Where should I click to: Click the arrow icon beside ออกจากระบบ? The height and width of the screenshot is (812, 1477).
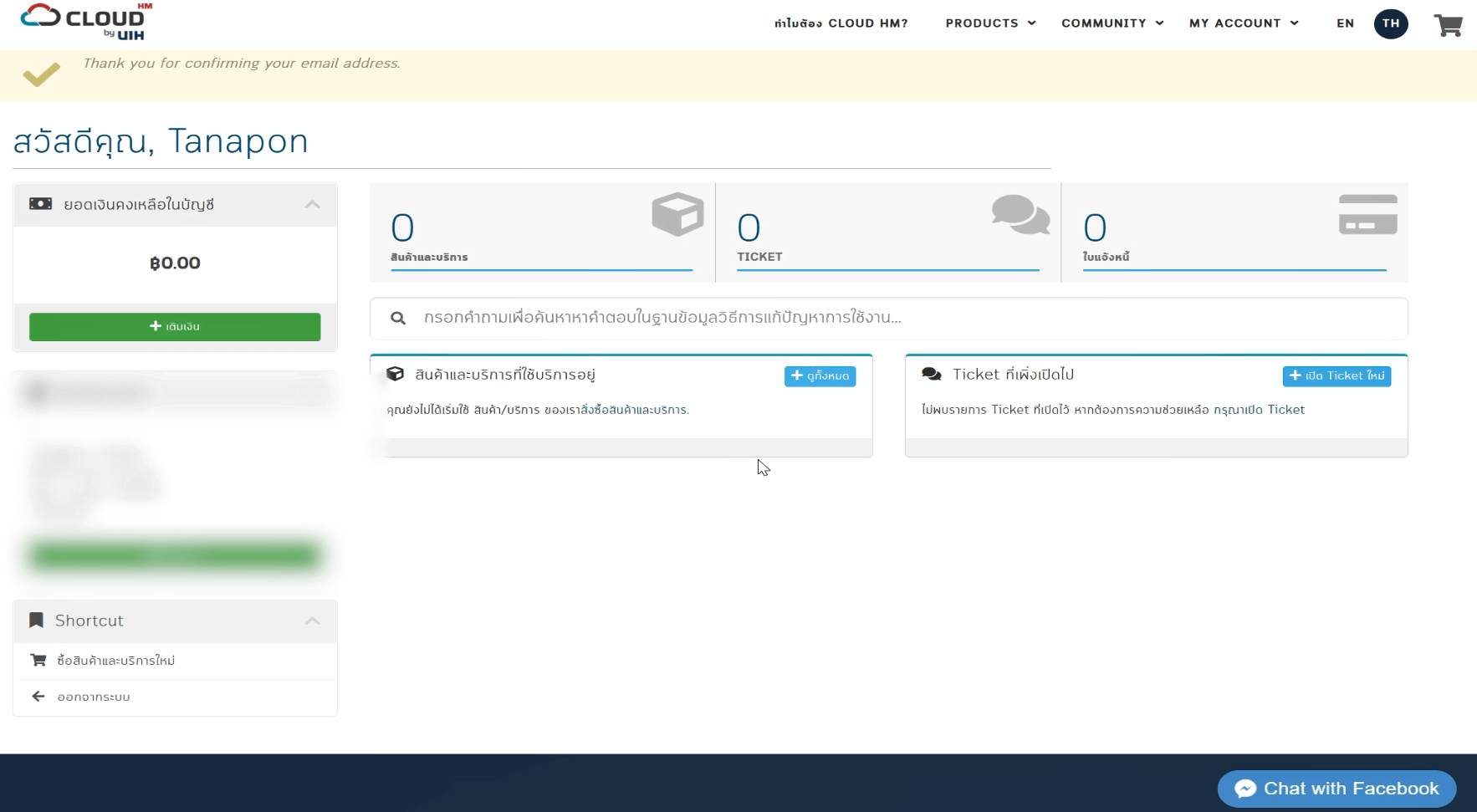[38, 697]
